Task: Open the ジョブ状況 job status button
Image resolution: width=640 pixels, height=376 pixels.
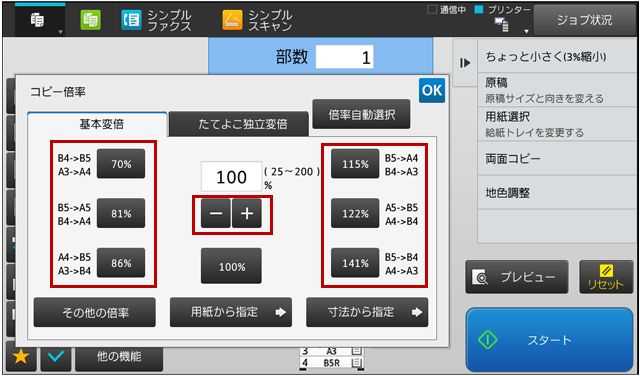Action: pyautogui.click(x=584, y=20)
